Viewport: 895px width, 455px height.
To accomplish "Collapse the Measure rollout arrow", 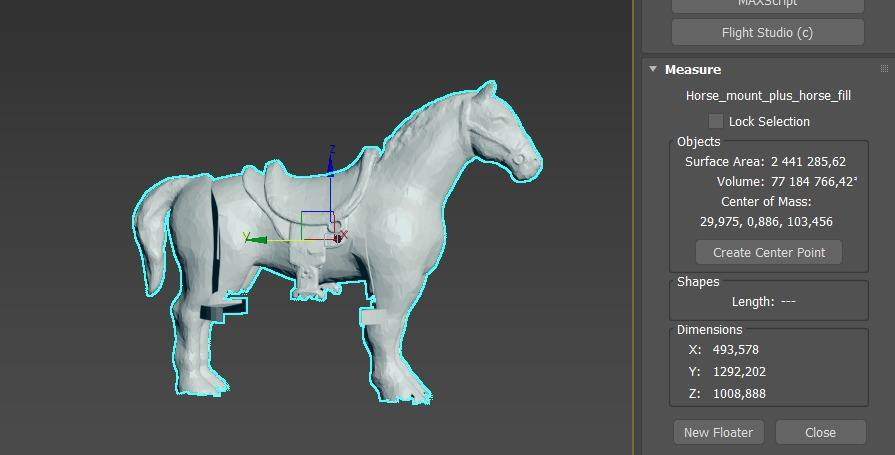I will 653,69.
